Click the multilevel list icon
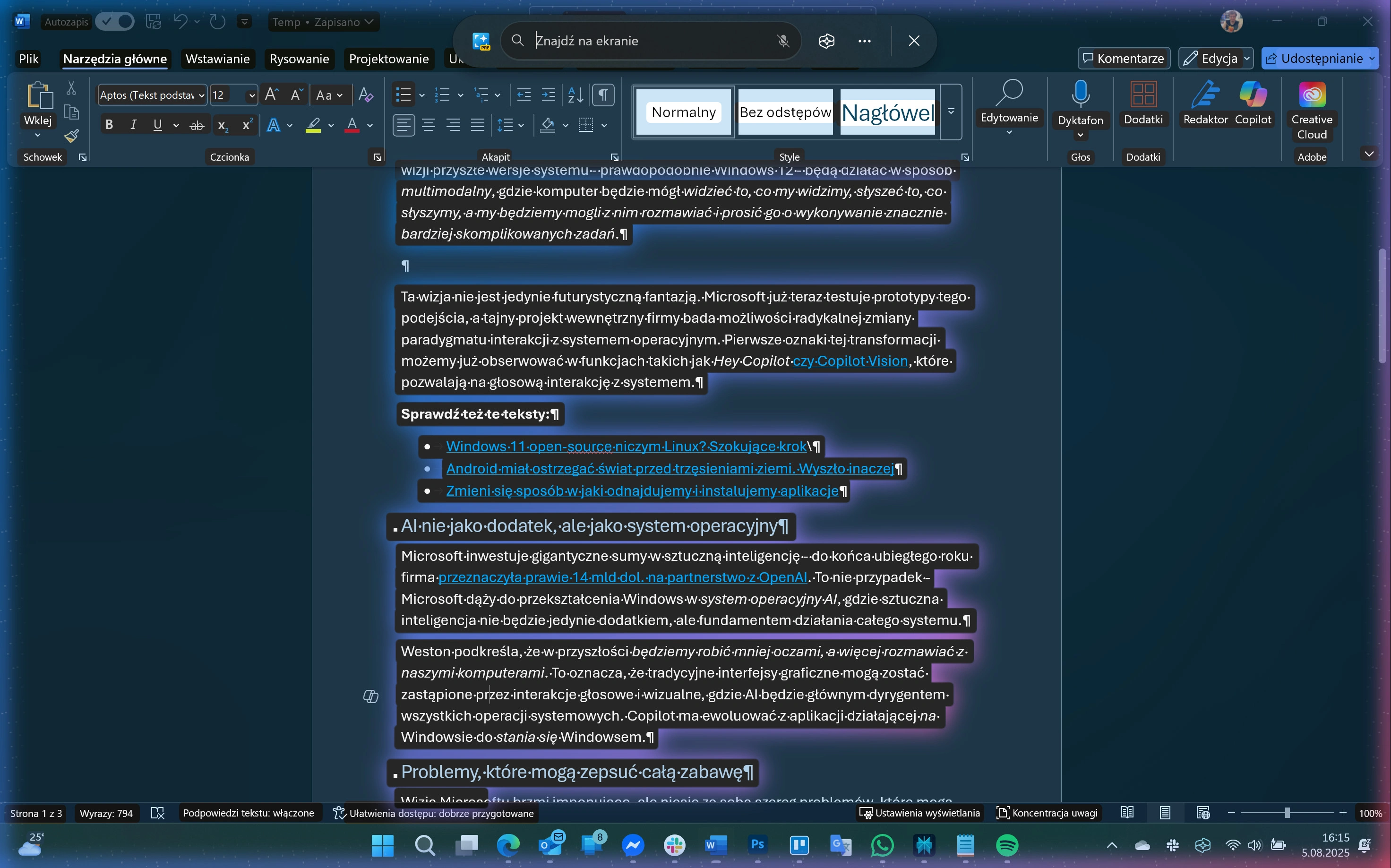The width and height of the screenshot is (1391, 868). [481, 95]
